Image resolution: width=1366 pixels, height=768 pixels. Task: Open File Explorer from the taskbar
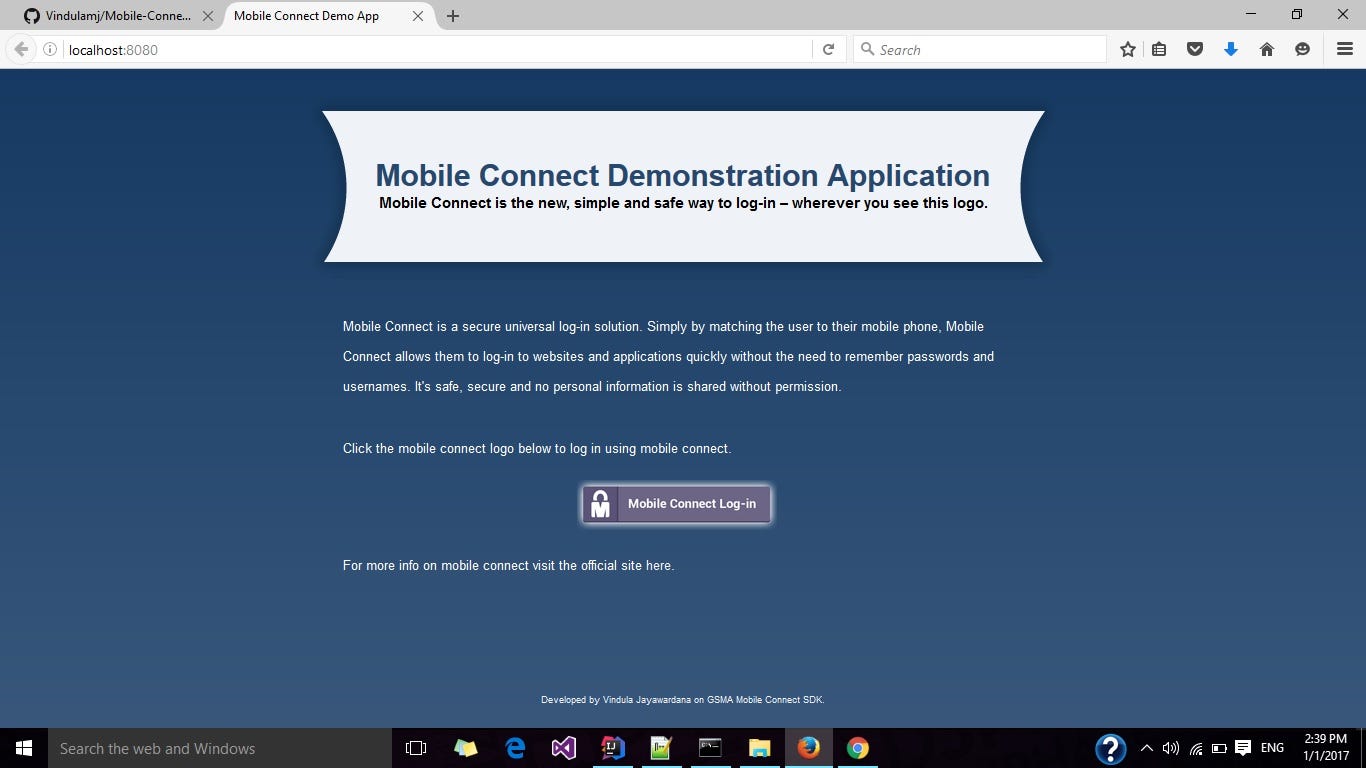759,748
